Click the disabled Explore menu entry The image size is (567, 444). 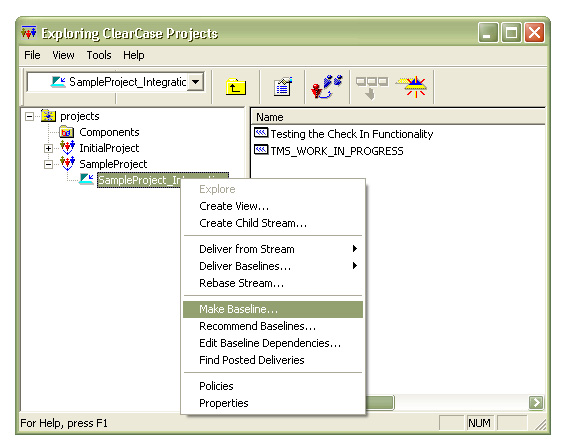pyautogui.click(x=273, y=189)
